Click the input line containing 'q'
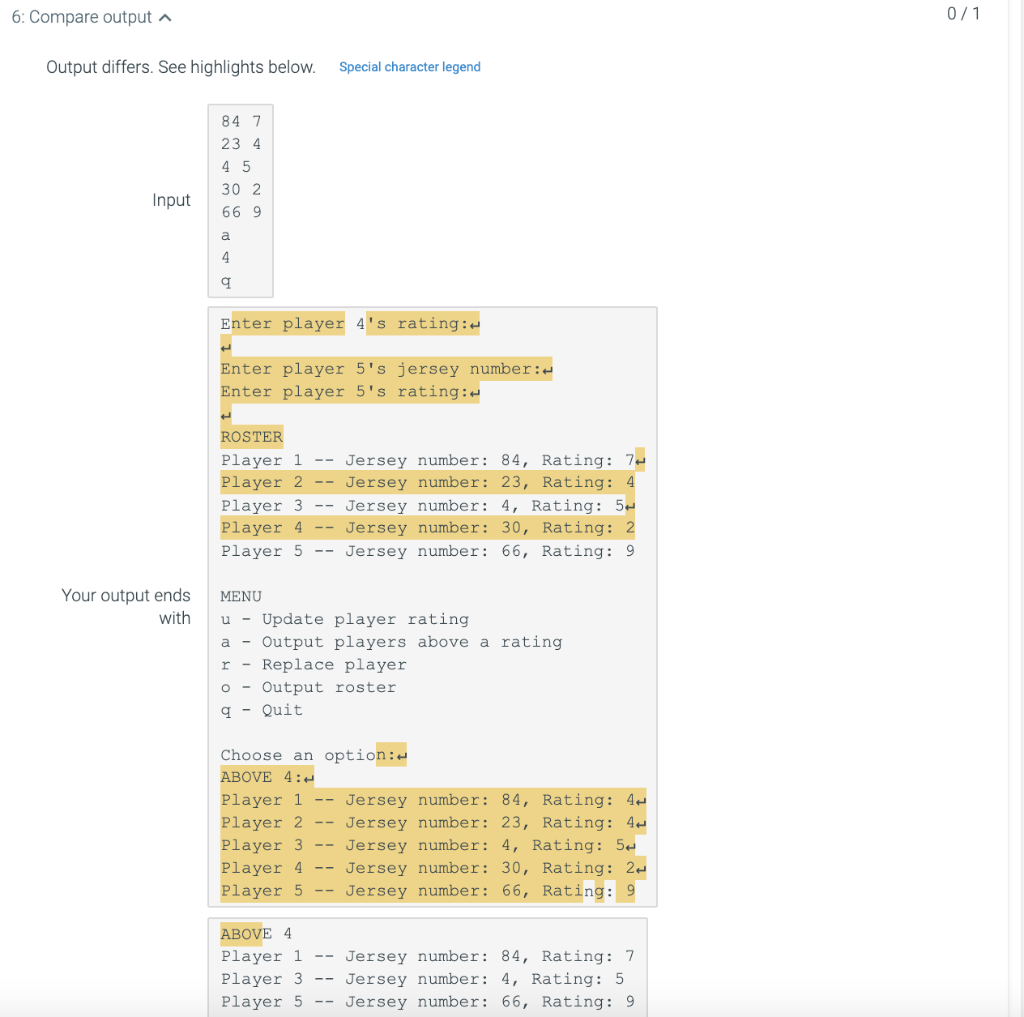 click(x=226, y=282)
